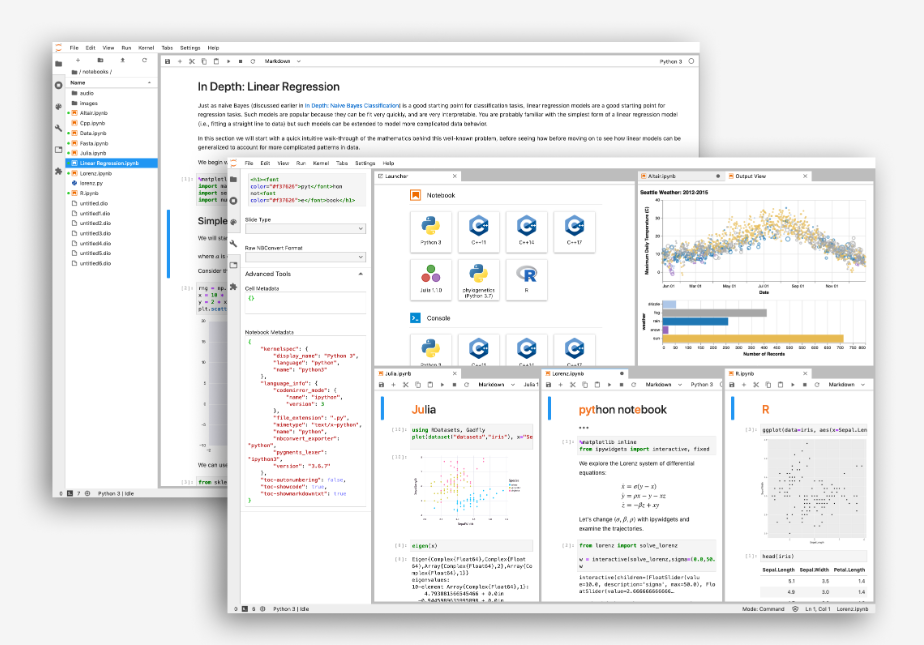Open Markdown cell type dropdown in R.ipynb toolbar
The height and width of the screenshot is (645, 924).
point(846,385)
